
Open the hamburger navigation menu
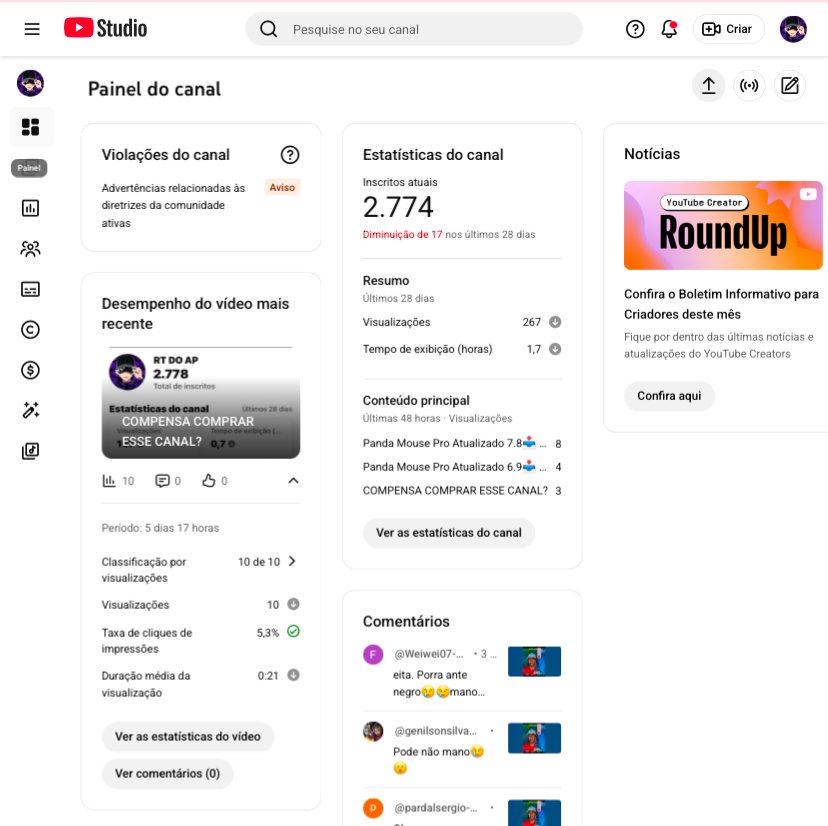33,28
